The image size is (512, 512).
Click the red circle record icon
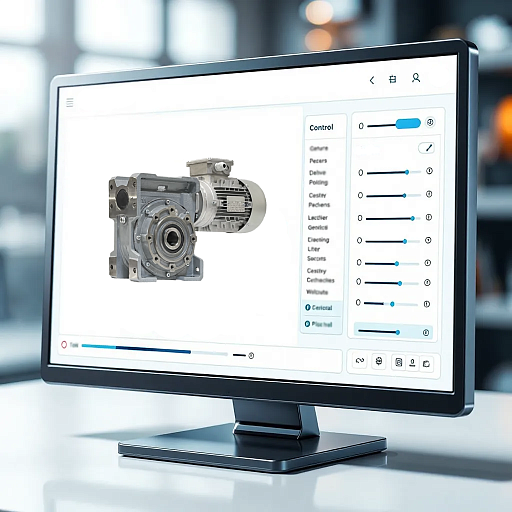point(64,345)
